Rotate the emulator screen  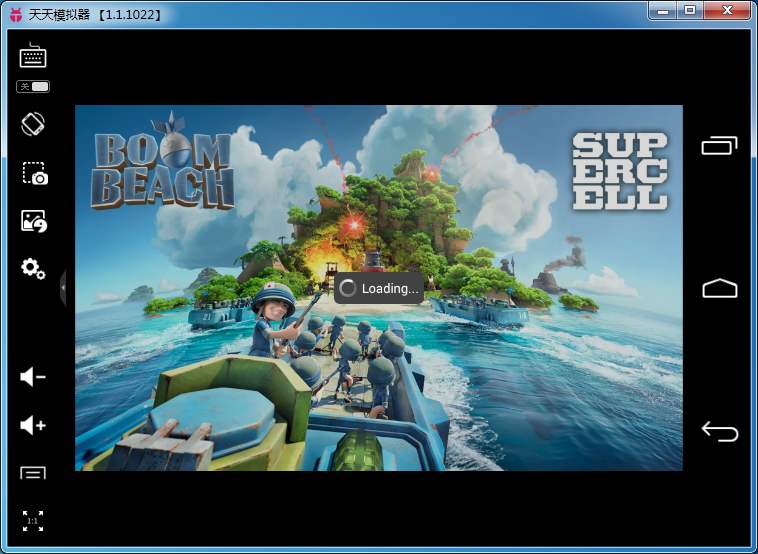point(33,124)
